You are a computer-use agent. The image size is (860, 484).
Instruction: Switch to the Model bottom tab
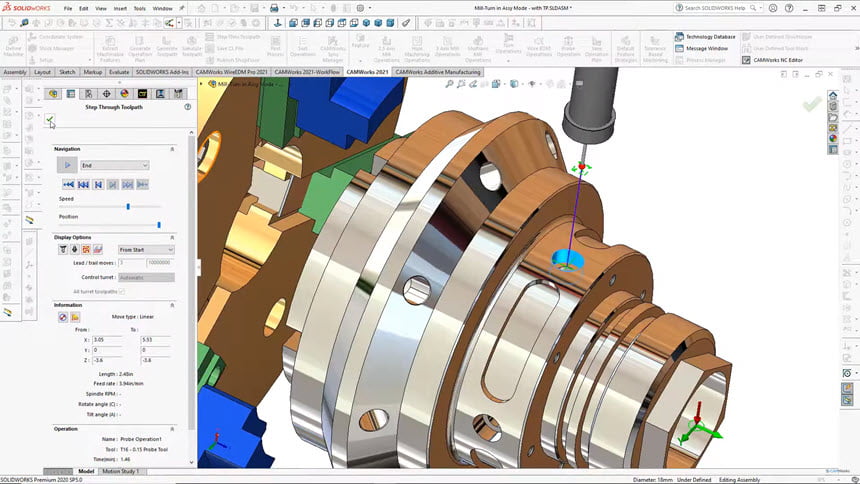point(86,471)
